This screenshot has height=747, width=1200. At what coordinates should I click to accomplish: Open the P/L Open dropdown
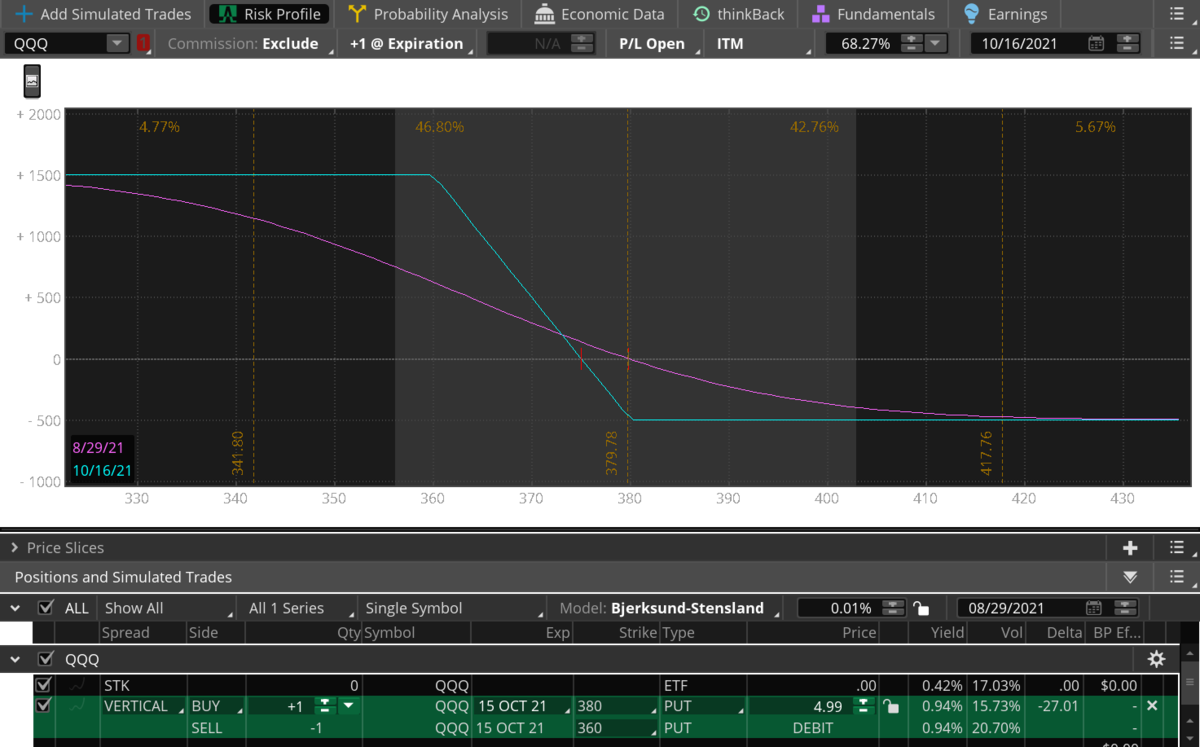point(655,44)
